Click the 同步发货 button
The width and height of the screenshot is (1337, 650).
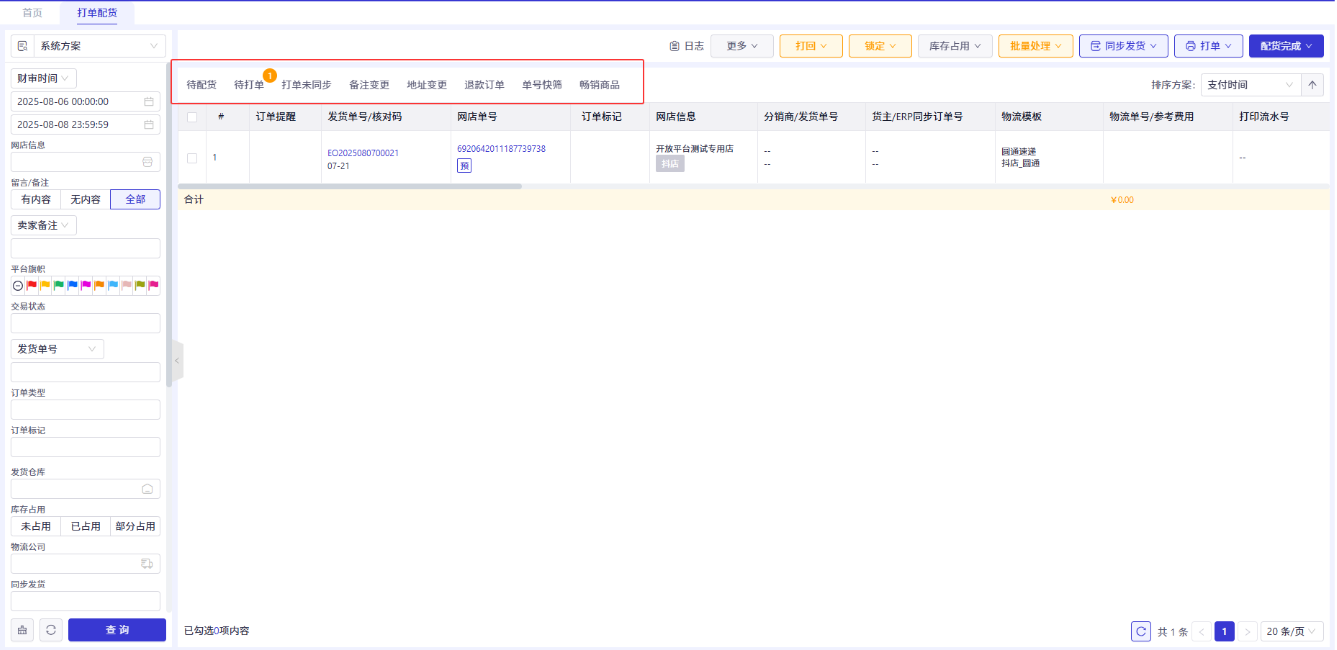(1123, 46)
